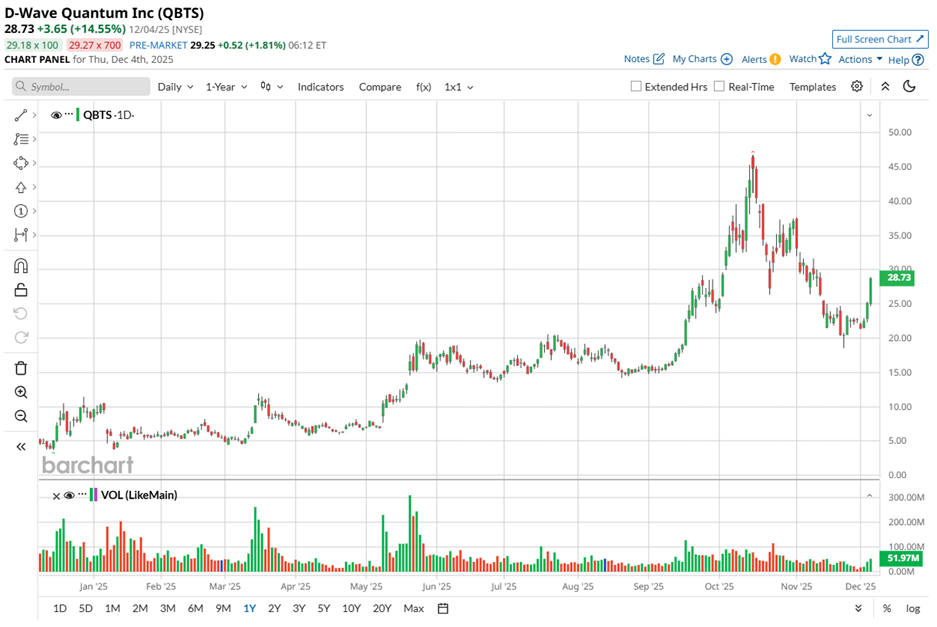Choose the shapes drawing tool

[x=21, y=163]
